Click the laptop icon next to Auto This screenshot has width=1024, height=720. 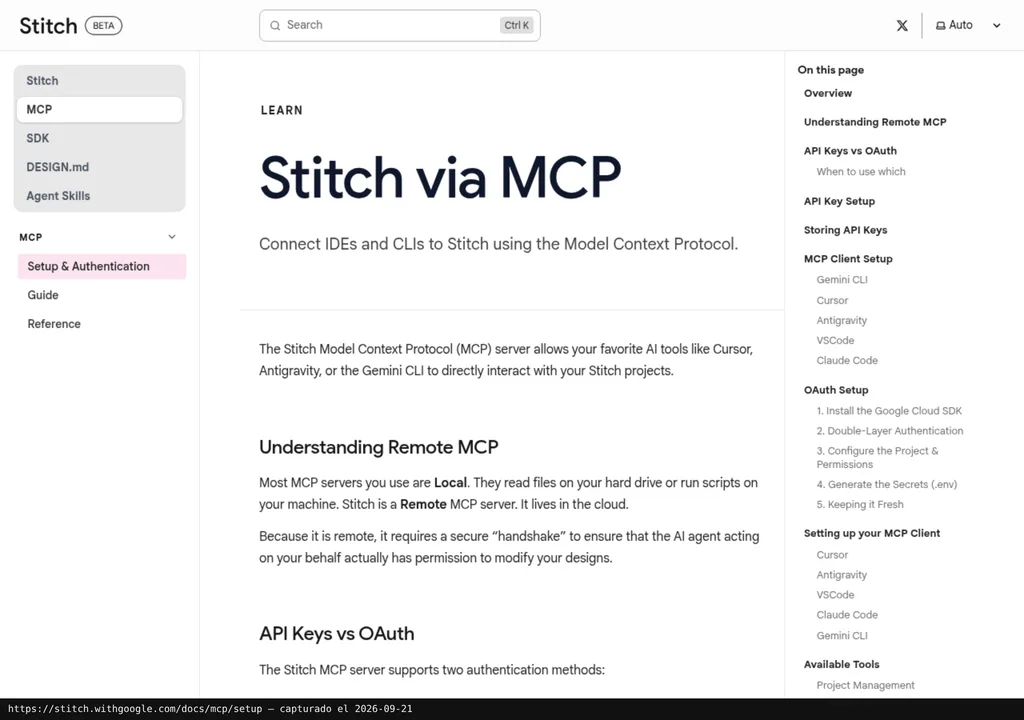[x=940, y=25]
